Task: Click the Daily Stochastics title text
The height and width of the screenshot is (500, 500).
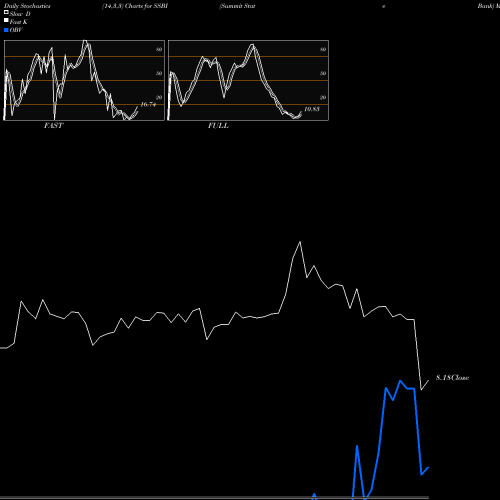Action: pos(27,6)
